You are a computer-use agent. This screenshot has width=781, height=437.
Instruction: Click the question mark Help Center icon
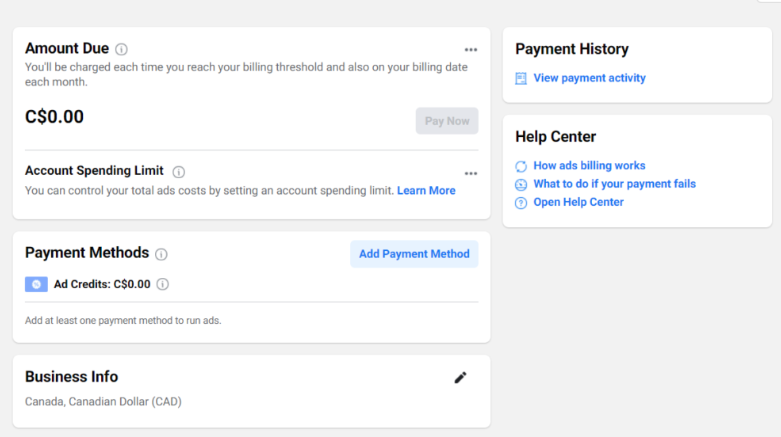tap(521, 203)
